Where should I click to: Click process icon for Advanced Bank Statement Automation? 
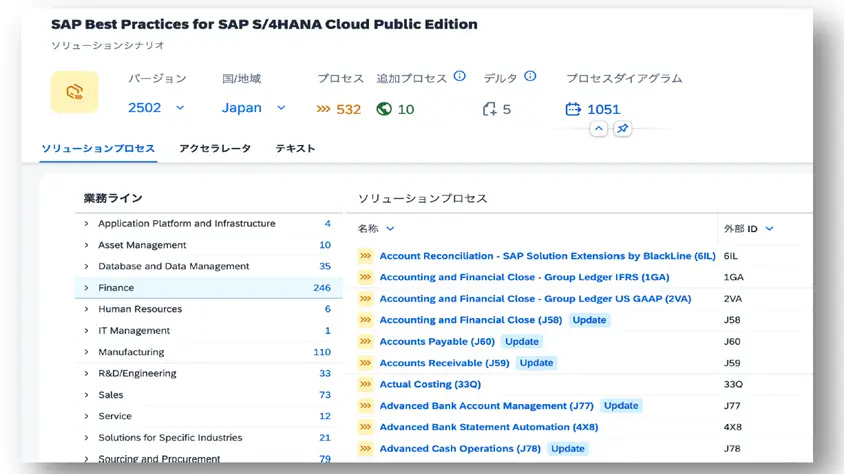click(365, 427)
